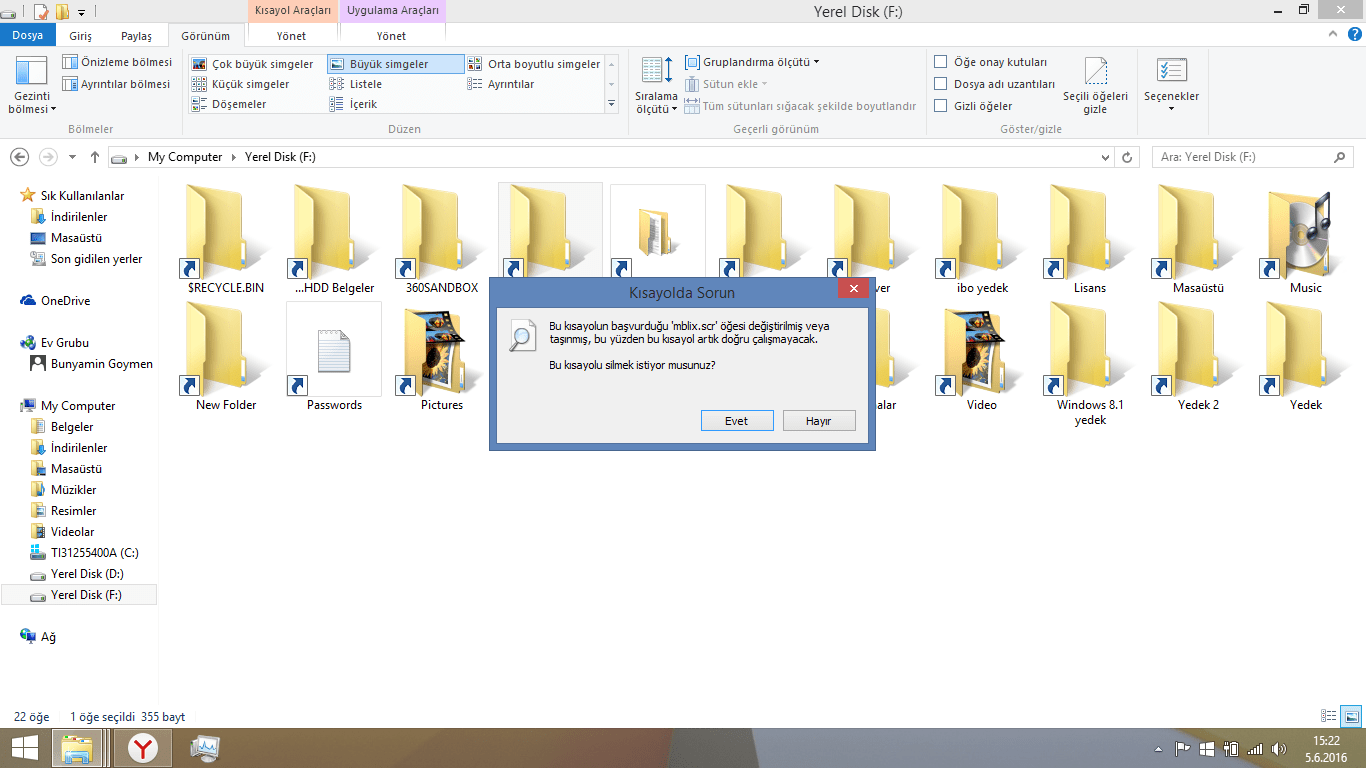Open Yerel Disk (D:) in navigation pane

coord(87,574)
